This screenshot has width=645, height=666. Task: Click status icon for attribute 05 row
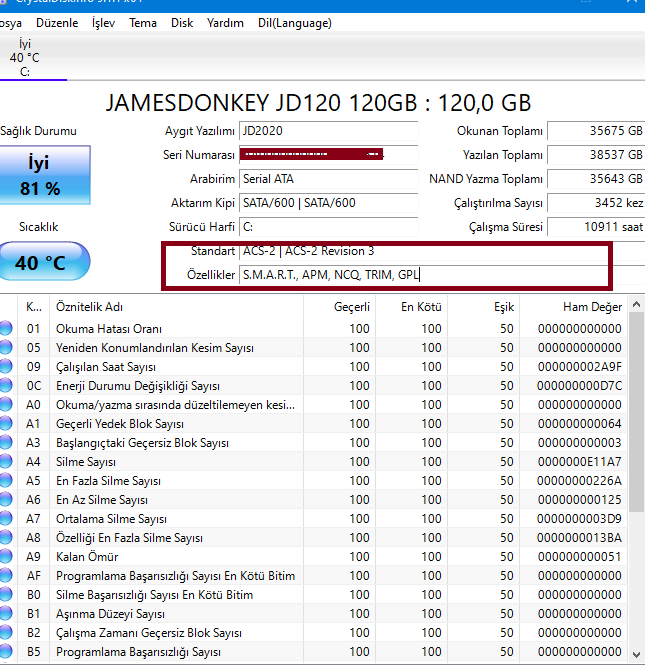(6, 347)
